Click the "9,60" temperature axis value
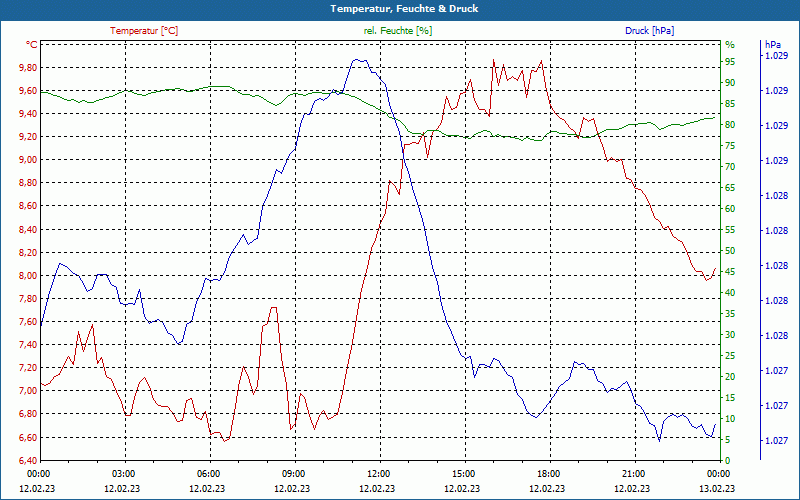This screenshot has height=500, width=800. (x=28, y=91)
